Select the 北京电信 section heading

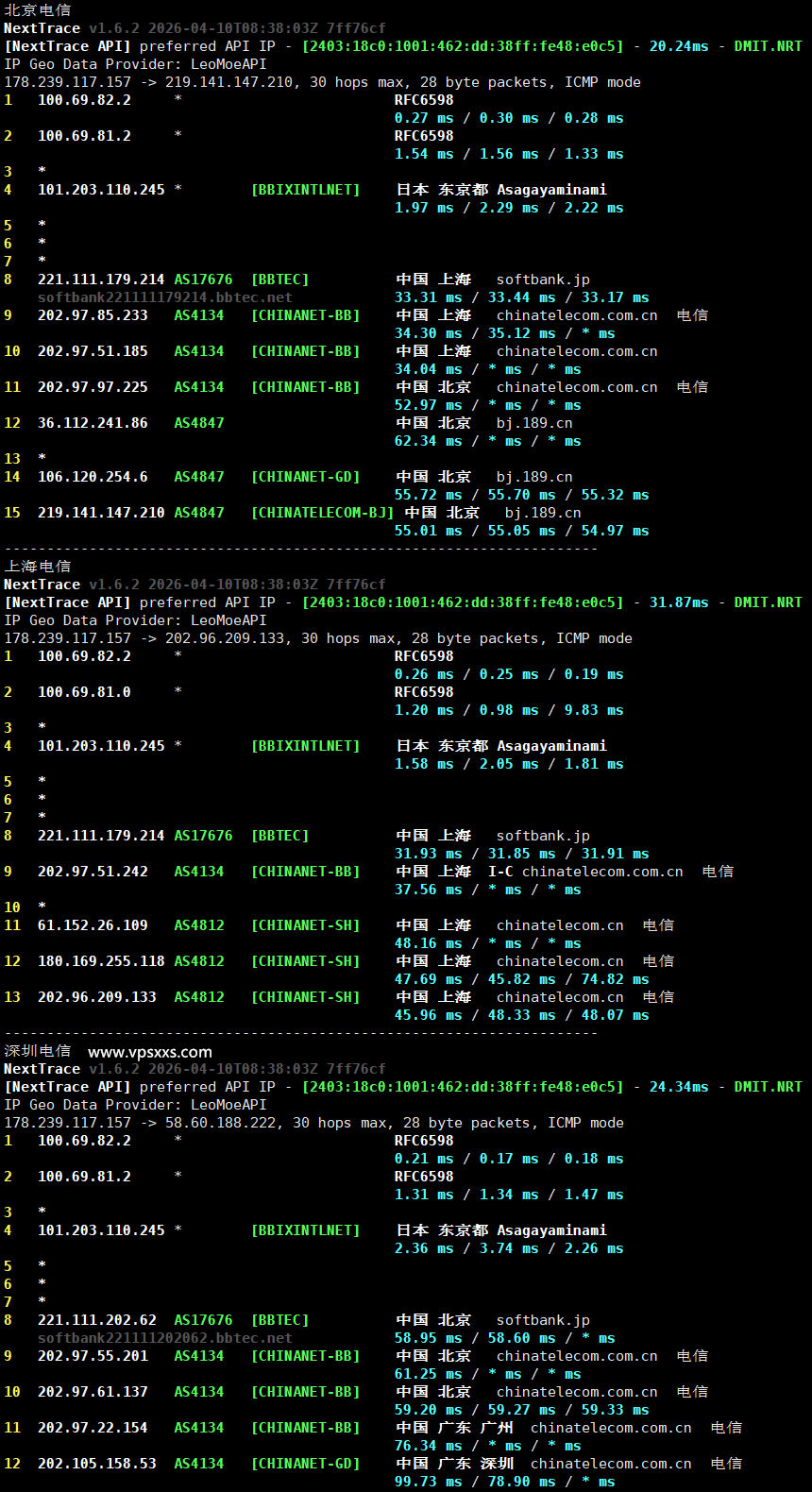click(38, 10)
